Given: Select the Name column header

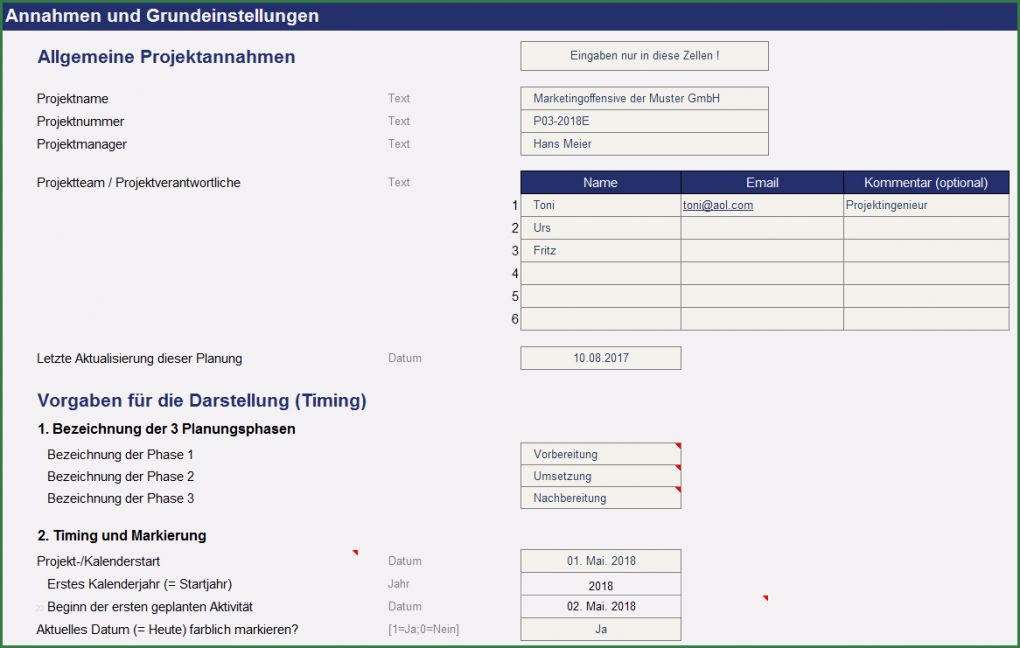Looking at the screenshot, I should 600,183.
